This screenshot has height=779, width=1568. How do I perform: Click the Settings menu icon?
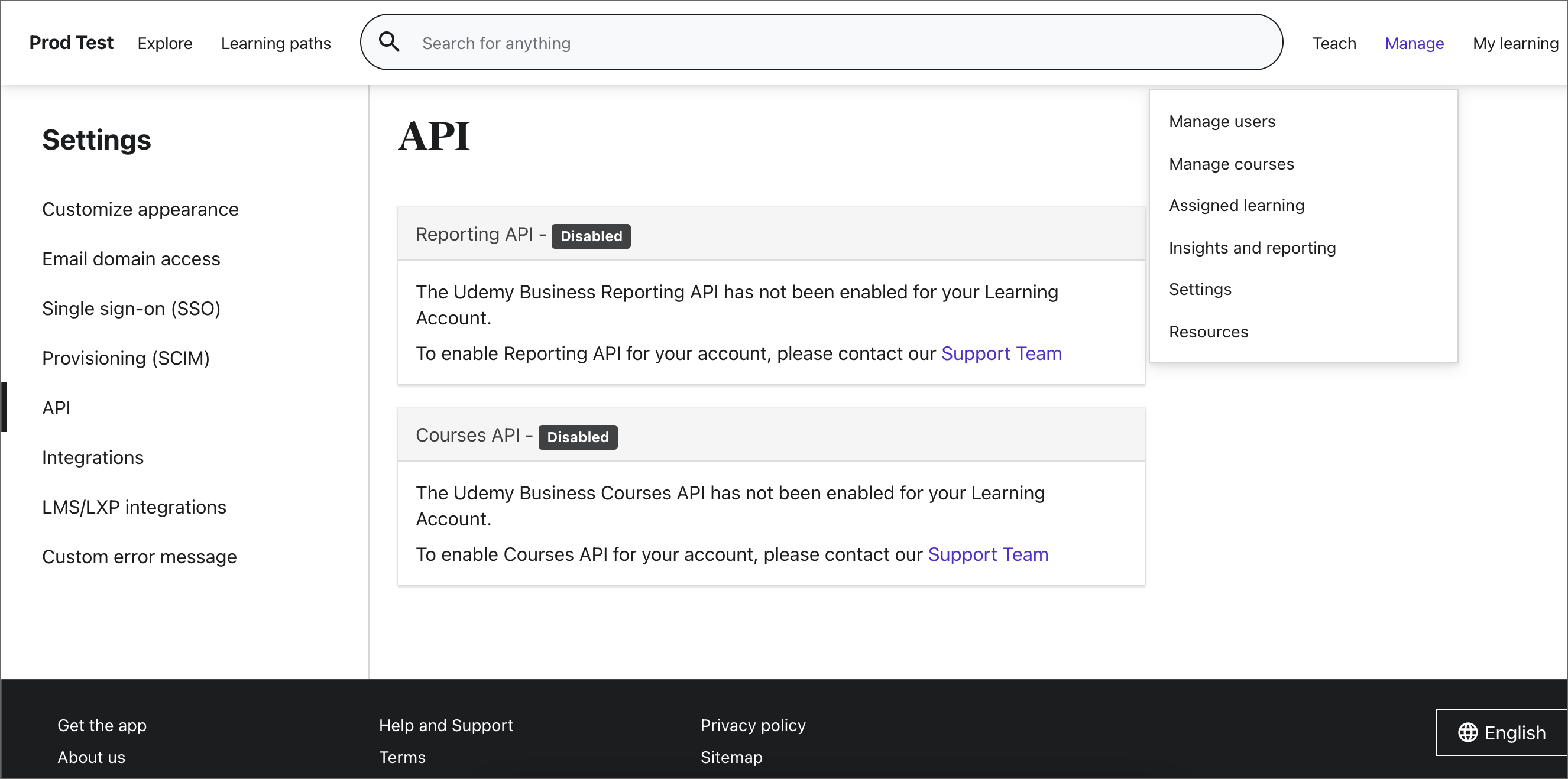click(1200, 289)
